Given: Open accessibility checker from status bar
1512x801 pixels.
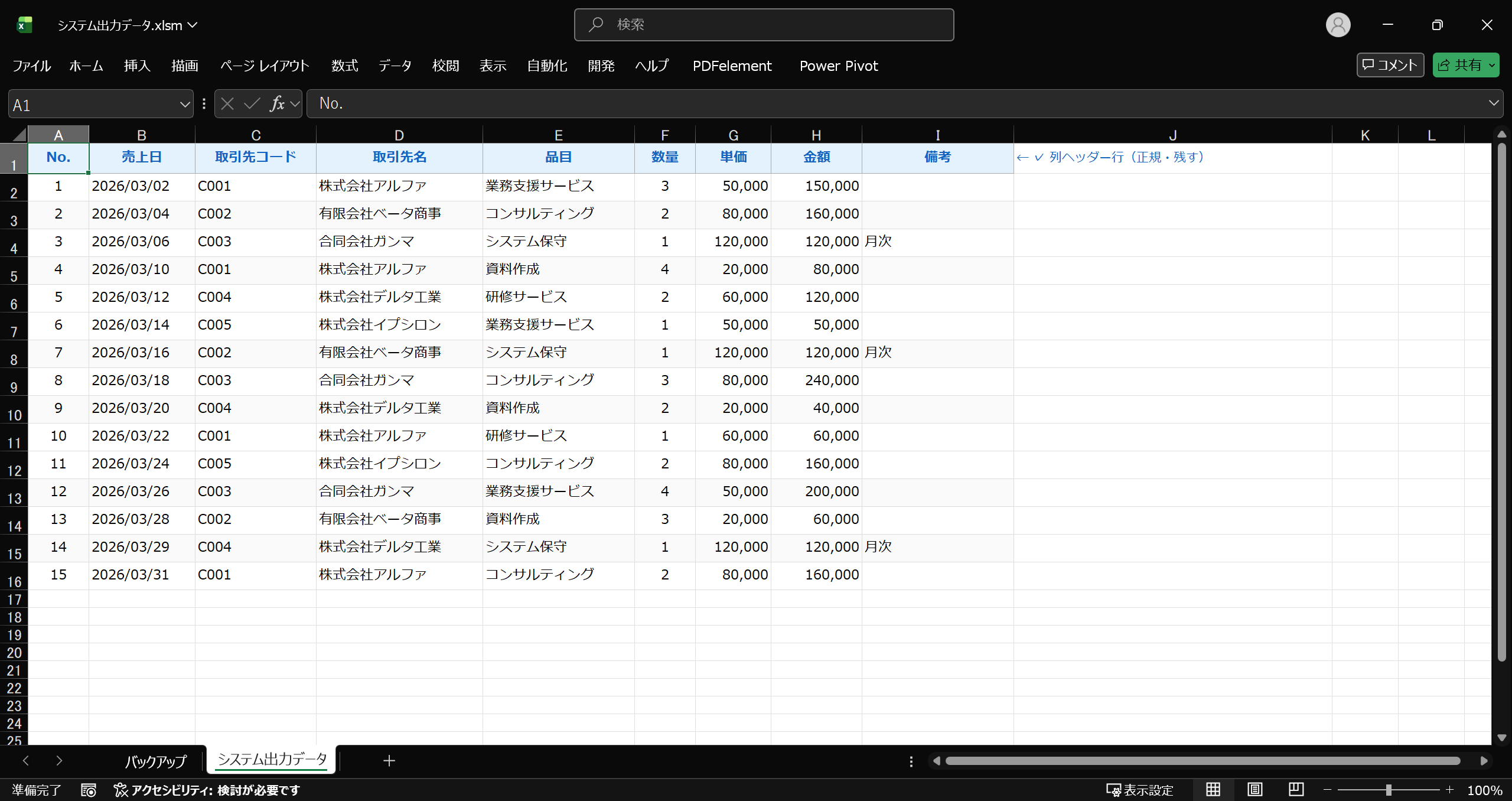Looking at the screenshot, I should (207, 790).
